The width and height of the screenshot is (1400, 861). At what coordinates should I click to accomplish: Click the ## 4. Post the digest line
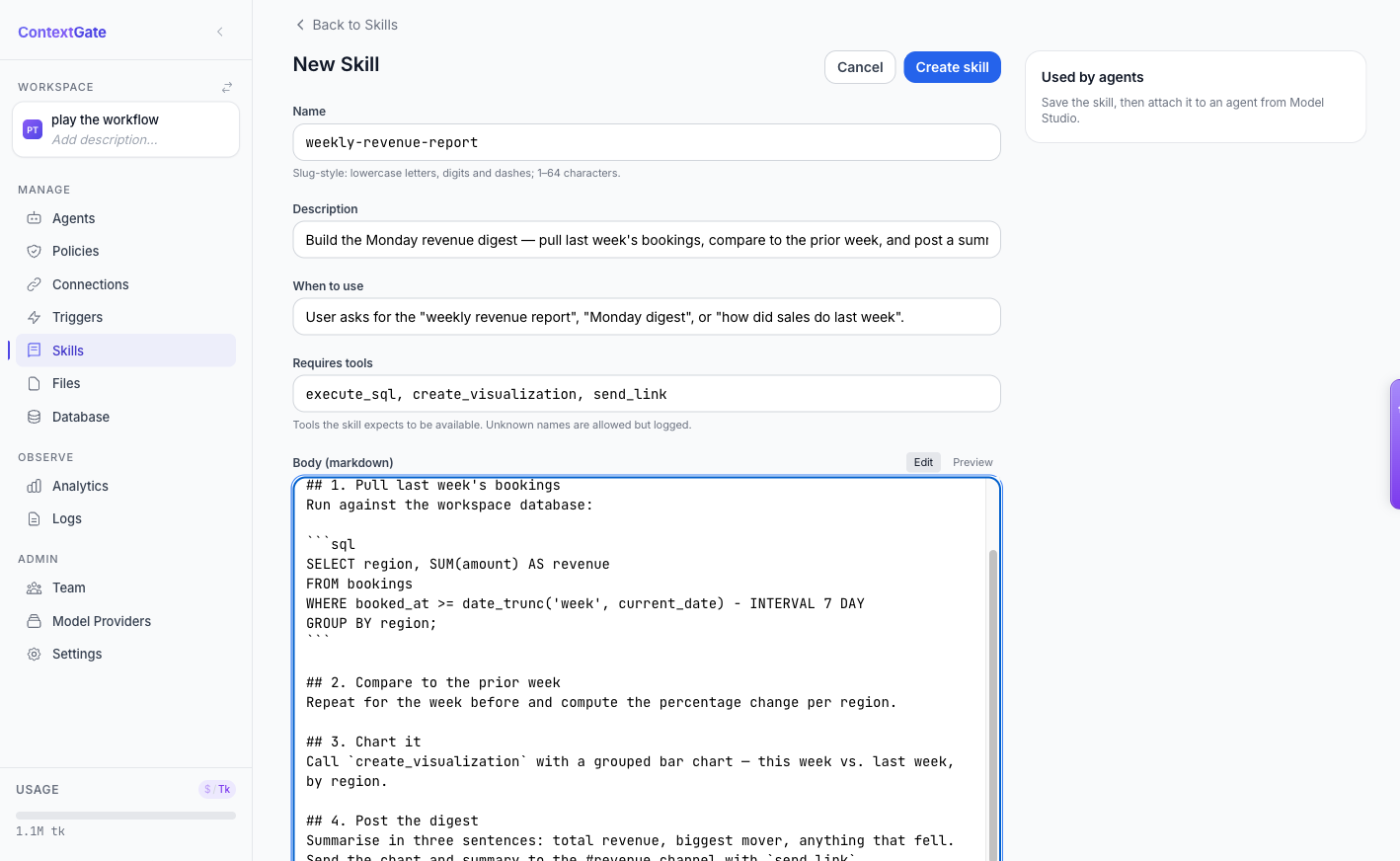(392, 821)
